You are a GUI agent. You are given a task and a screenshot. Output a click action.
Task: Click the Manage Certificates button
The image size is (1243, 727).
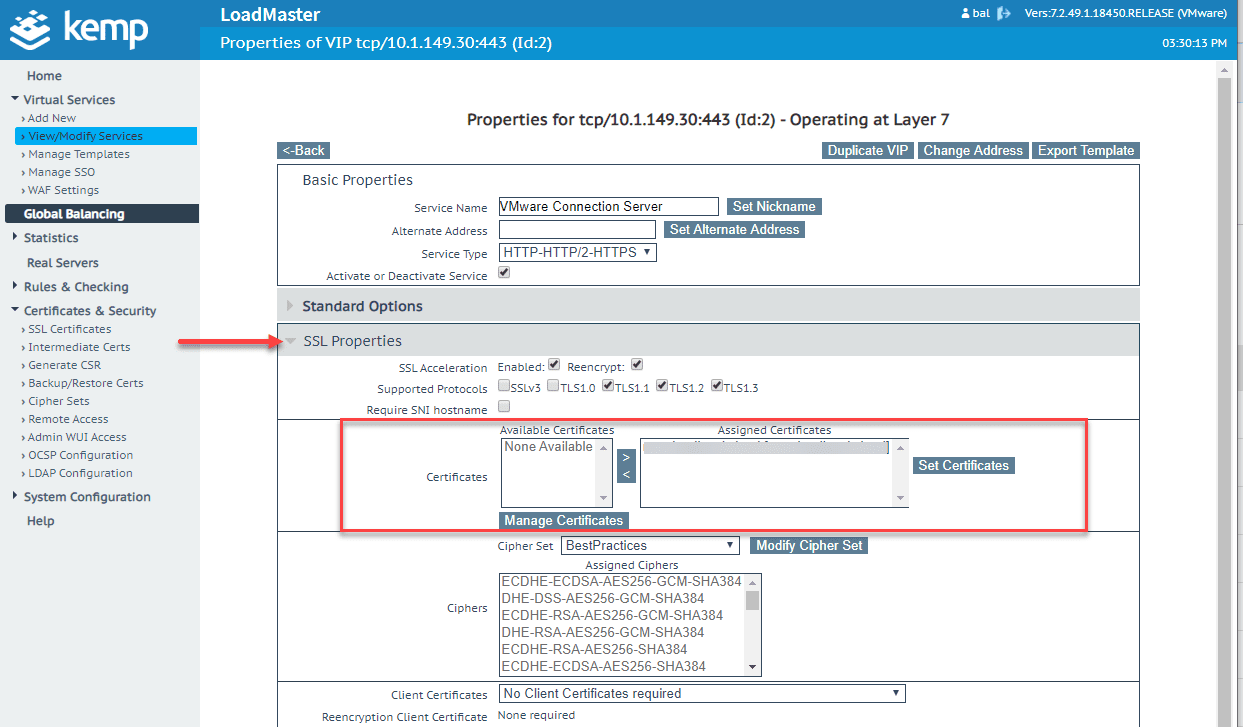click(x=563, y=520)
